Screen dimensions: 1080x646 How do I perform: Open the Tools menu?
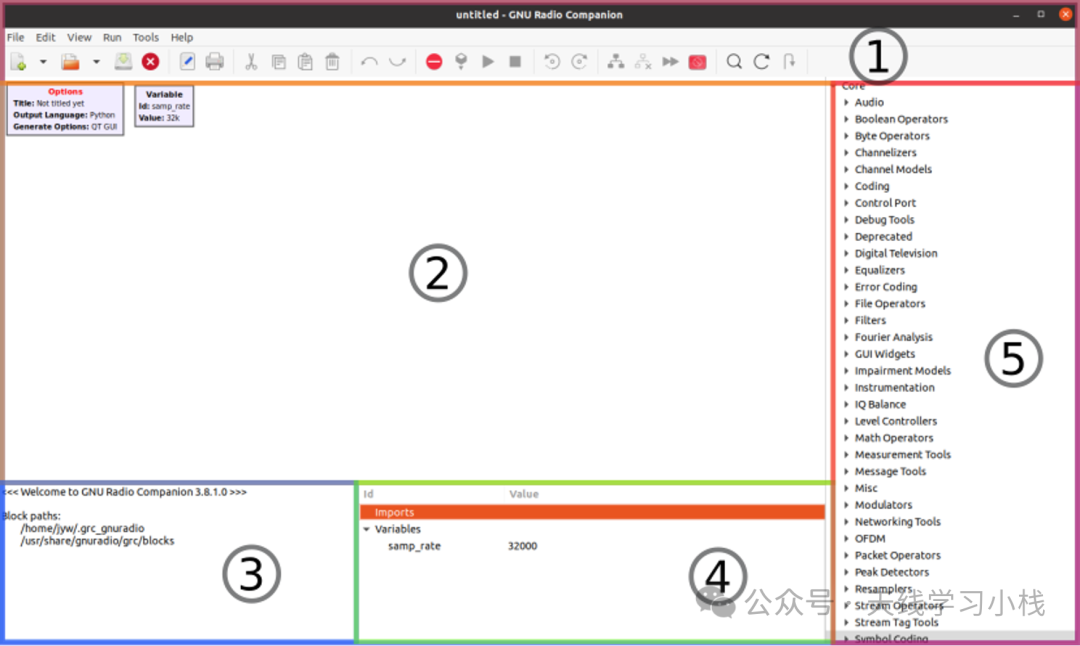pyautogui.click(x=145, y=37)
